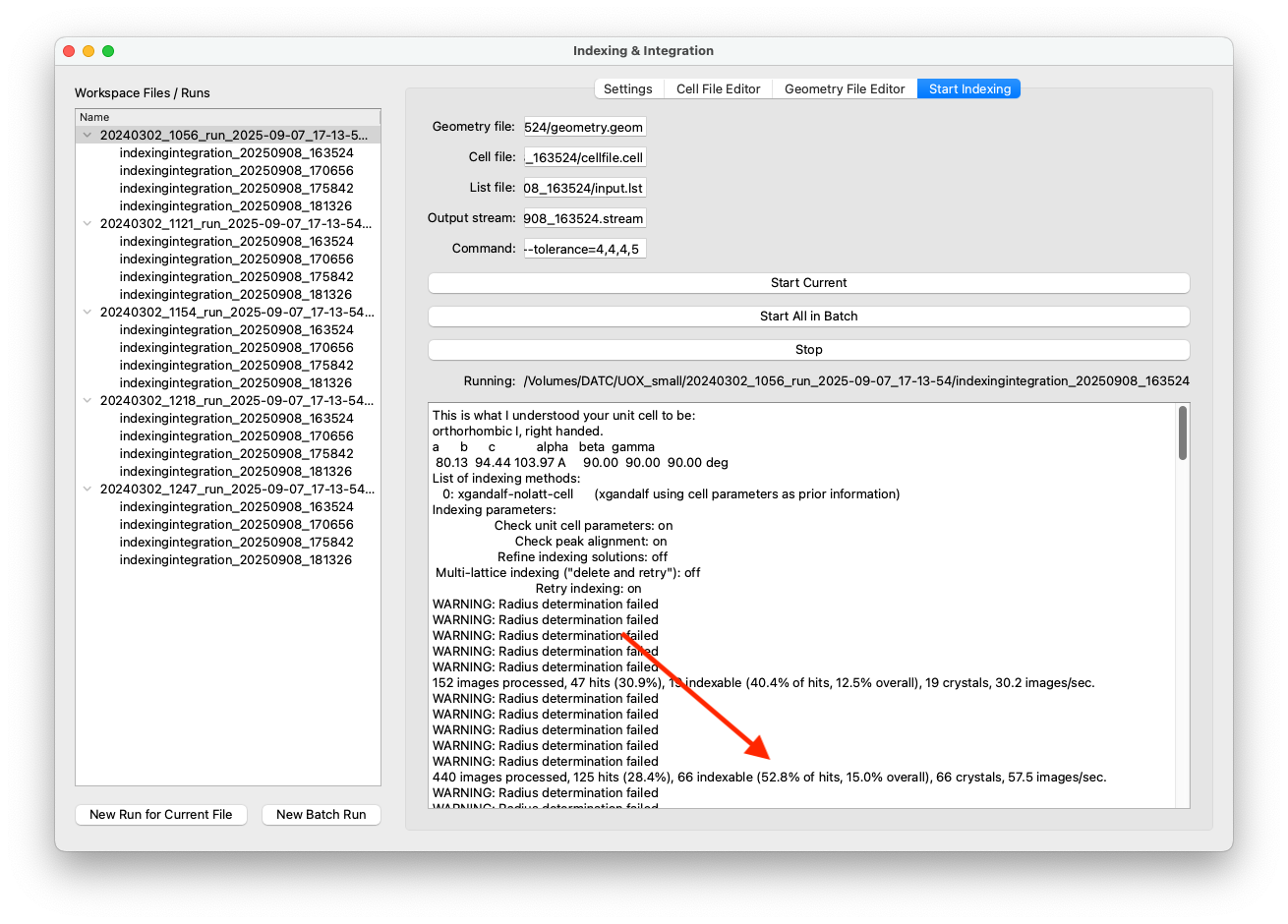This screenshot has width=1288, height=924.
Task: Collapse the 20240302_1218_run folder chevron
Action: [88, 400]
